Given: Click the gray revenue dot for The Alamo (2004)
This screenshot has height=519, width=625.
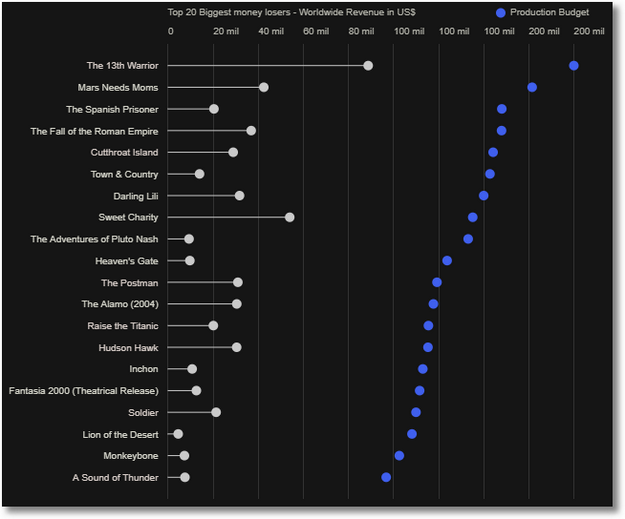Looking at the screenshot, I should point(236,304).
